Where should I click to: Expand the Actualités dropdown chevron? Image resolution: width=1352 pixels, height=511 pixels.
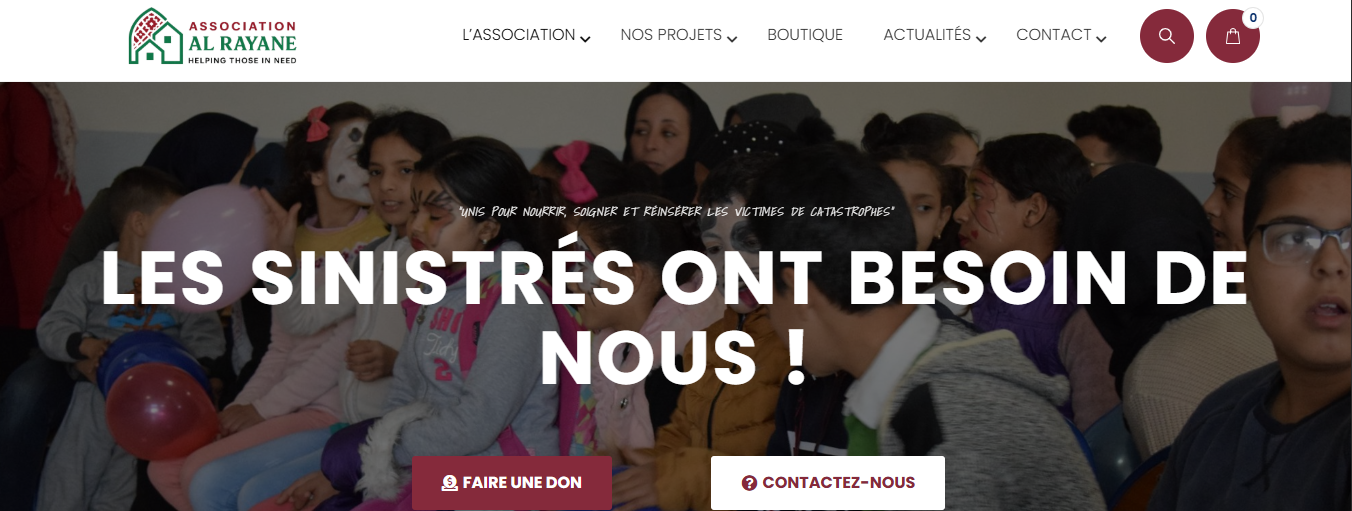click(981, 39)
